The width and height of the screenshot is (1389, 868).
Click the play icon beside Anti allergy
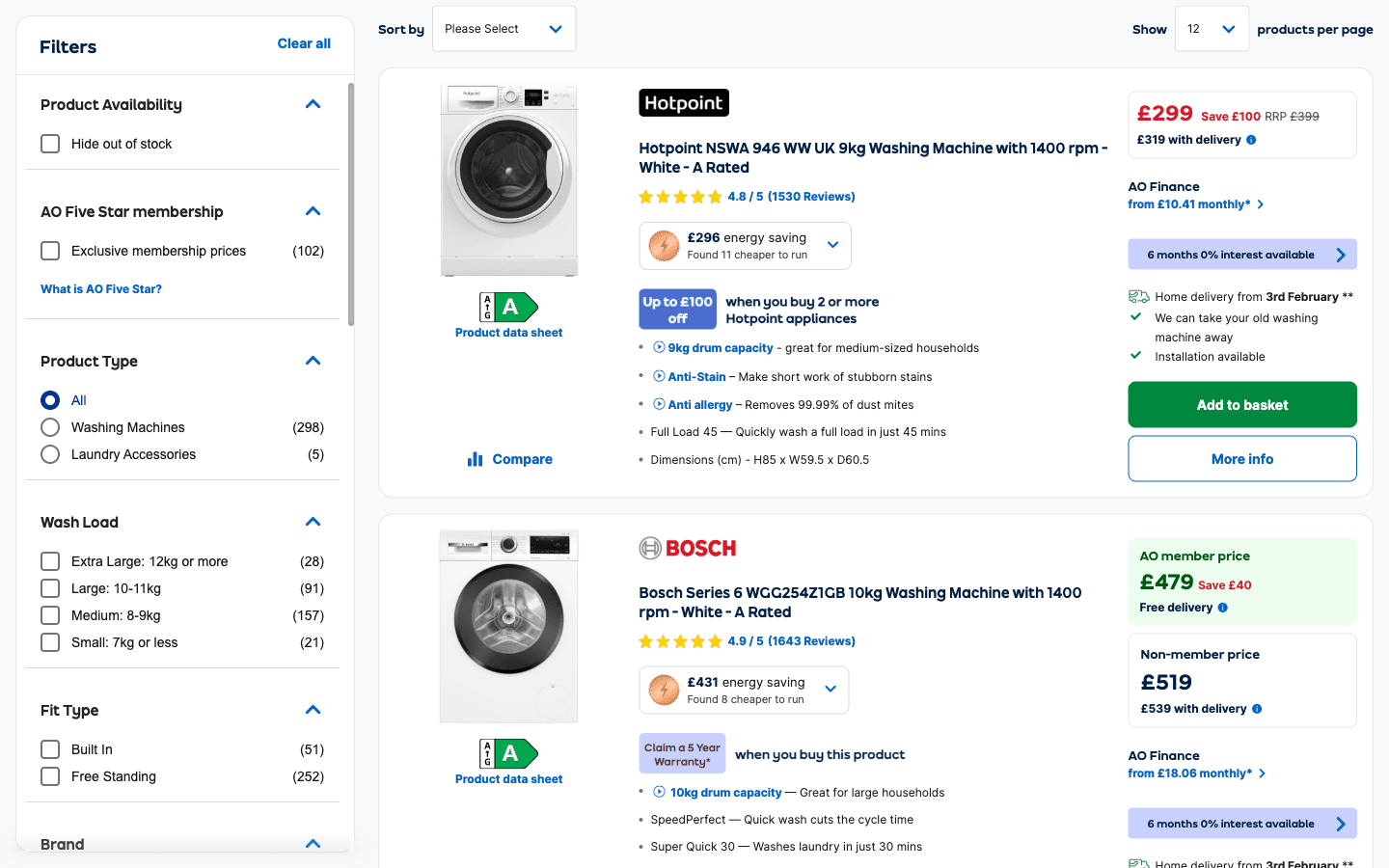click(659, 404)
